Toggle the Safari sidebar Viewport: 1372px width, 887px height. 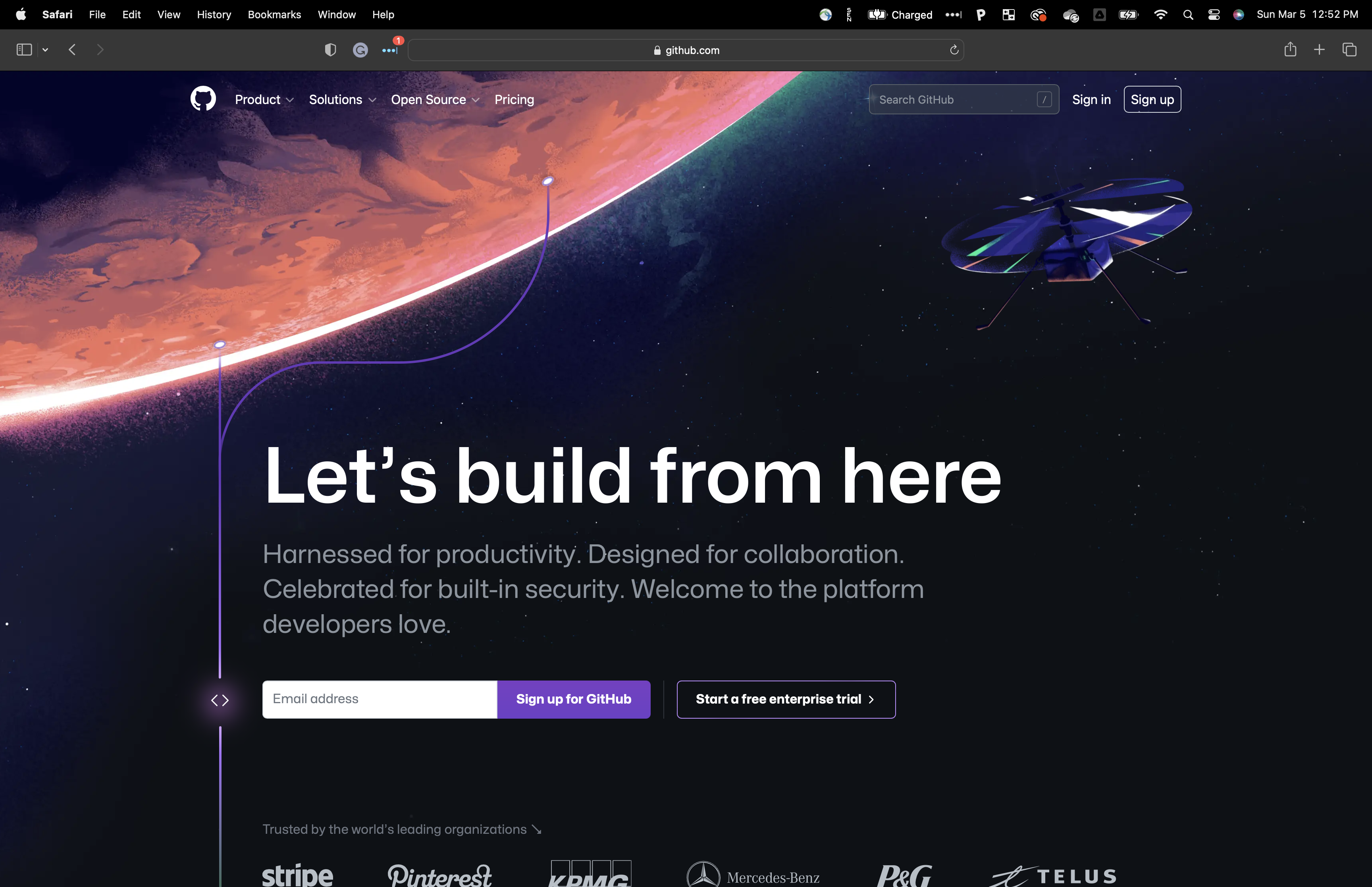coord(24,50)
